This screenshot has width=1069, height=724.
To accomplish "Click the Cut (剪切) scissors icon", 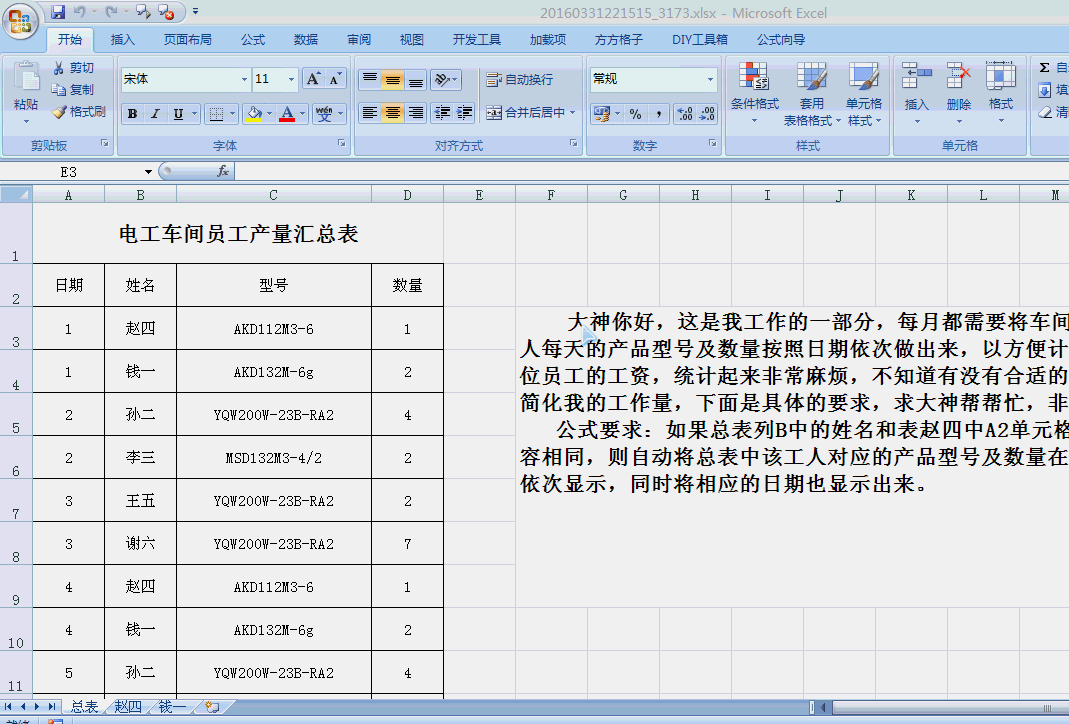I will pyautogui.click(x=59, y=68).
